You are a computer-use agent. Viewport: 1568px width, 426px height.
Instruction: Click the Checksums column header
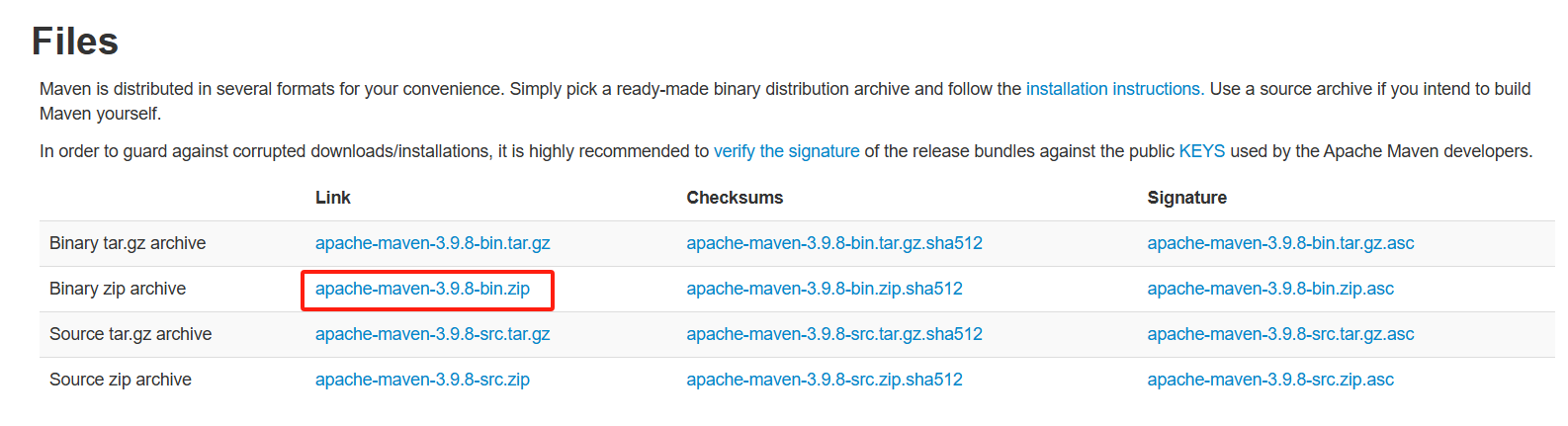click(x=735, y=198)
